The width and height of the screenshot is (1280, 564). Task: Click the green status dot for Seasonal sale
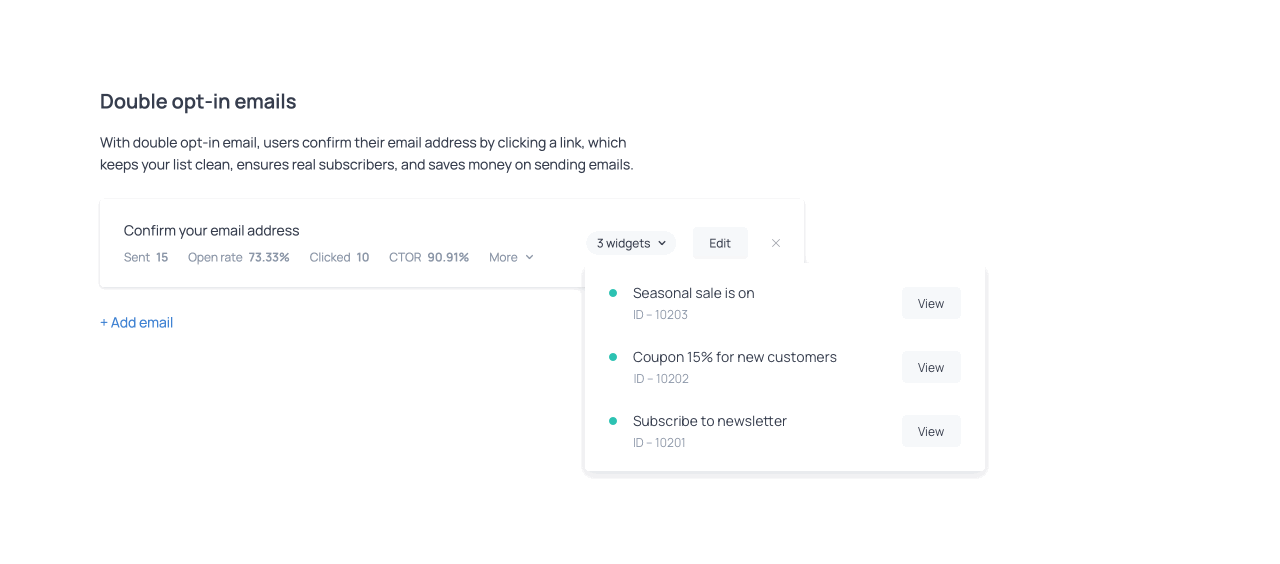coord(613,293)
